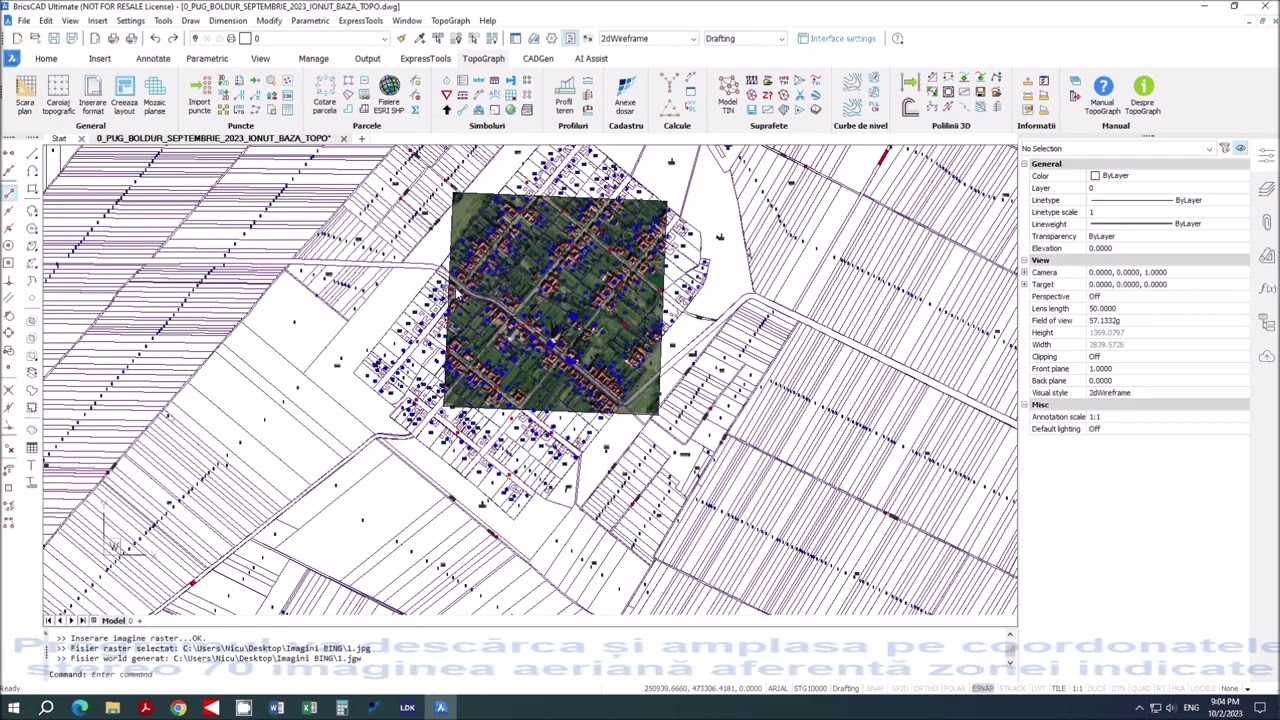Click the Print icon in top toolbar
The width and height of the screenshot is (1280, 720).
pos(113,38)
